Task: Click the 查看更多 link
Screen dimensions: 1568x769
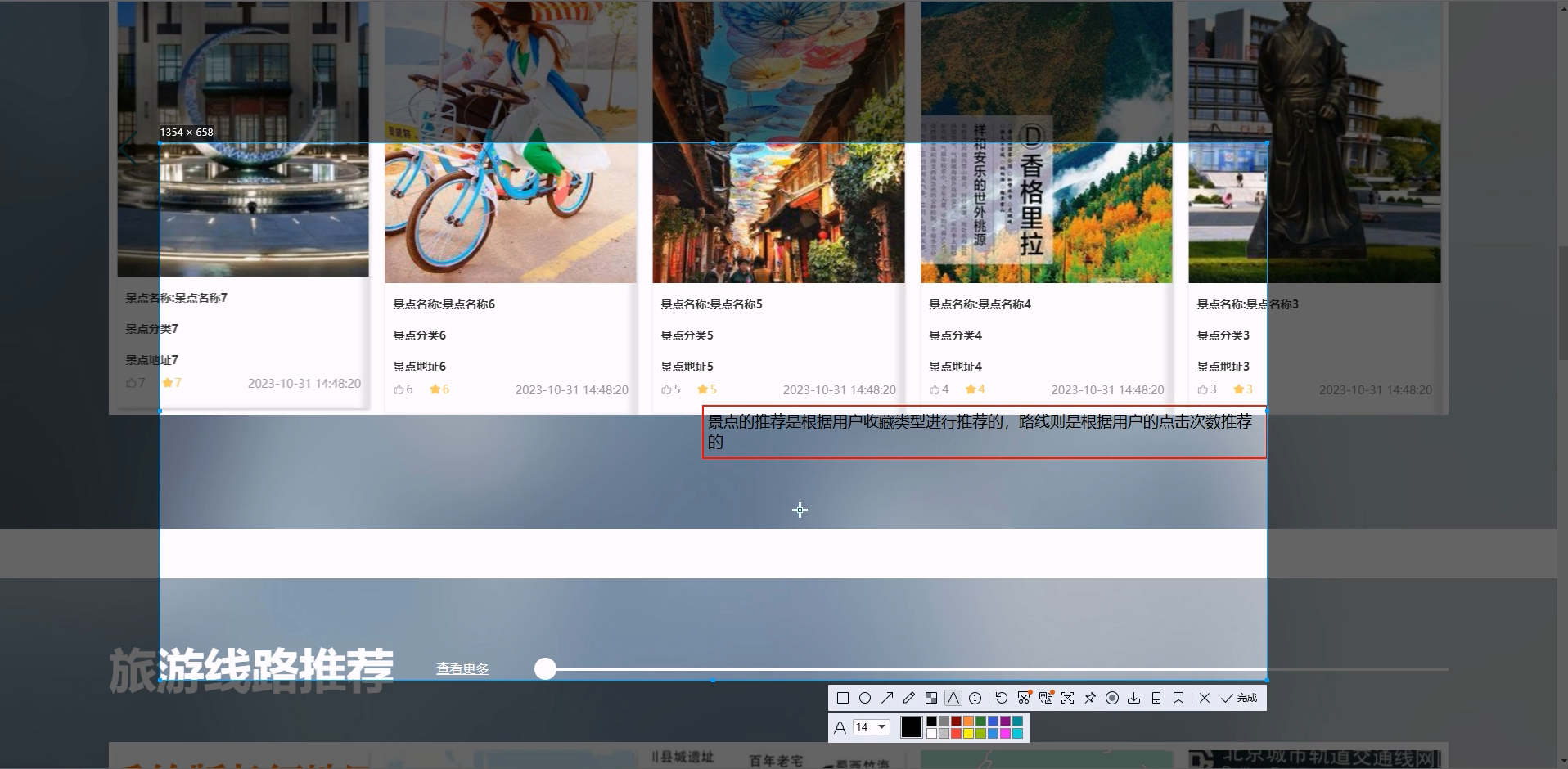Action: click(462, 669)
